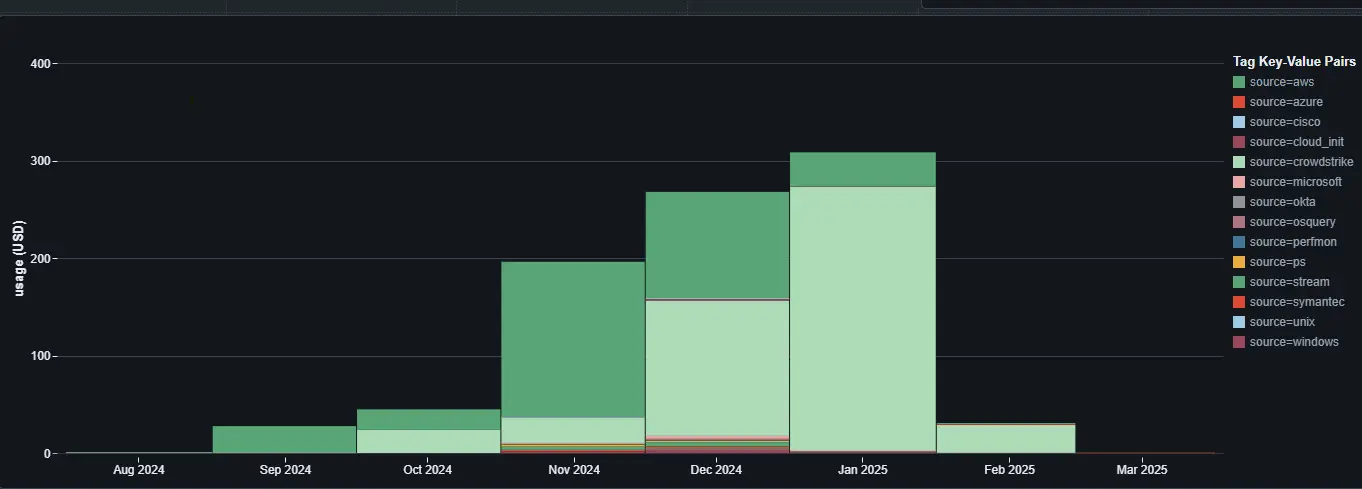Click the source=windows legend swatch
The image size is (1362, 489).
pos(1239,342)
